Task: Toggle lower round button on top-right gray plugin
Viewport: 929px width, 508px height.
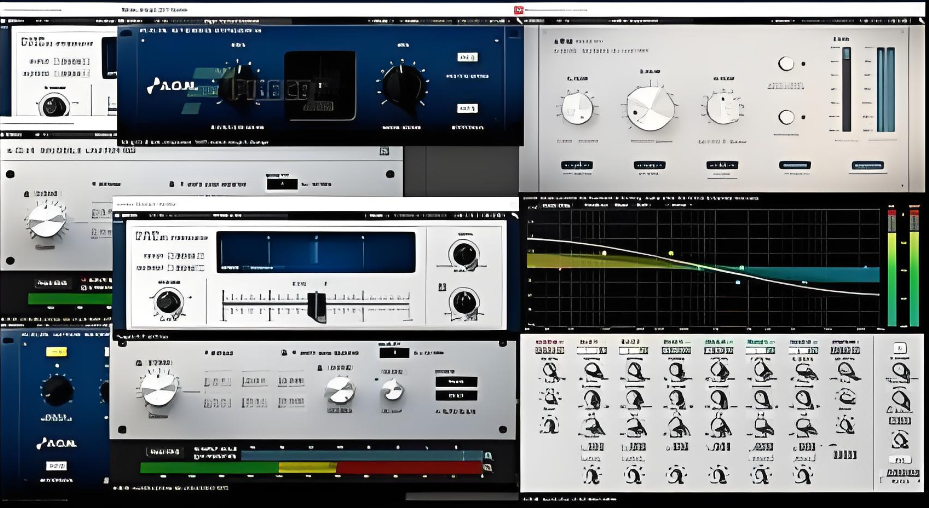Action: (x=786, y=117)
